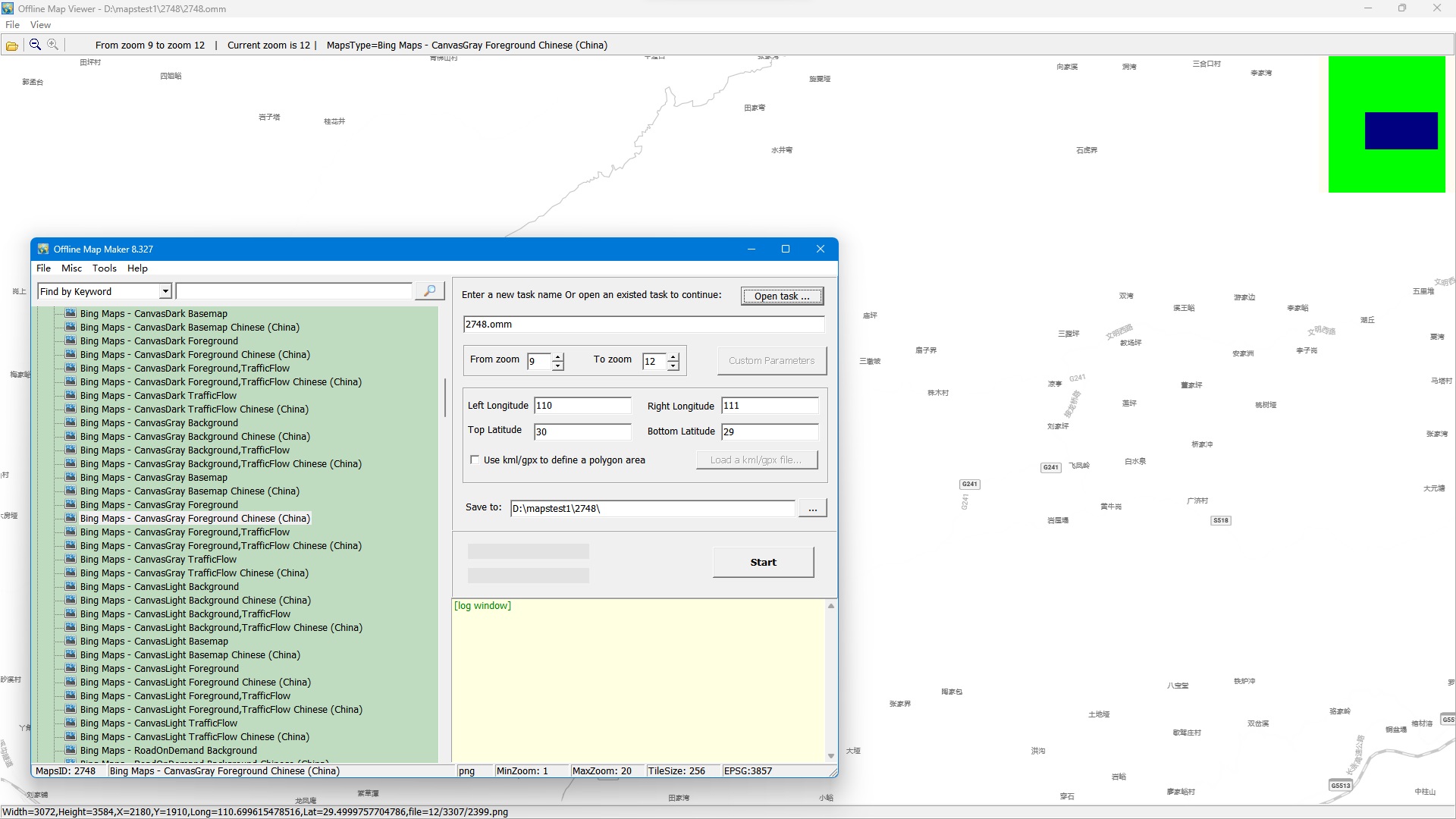Screen dimensions: 1456x819
Task: Click the open folder icon in Offline Map Viewer toolbar
Action: coord(12,45)
